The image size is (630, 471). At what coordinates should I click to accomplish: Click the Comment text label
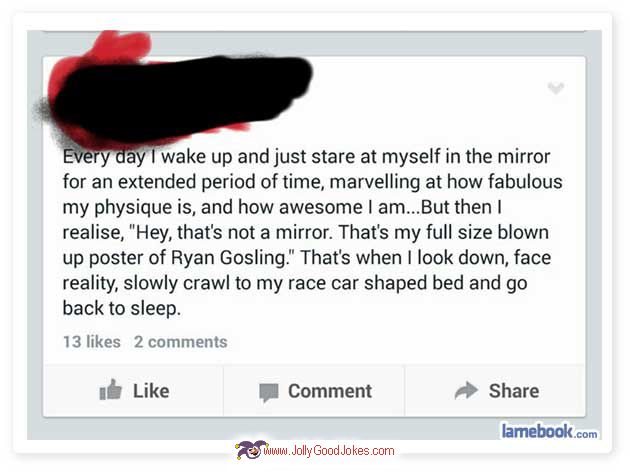point(330,391)
